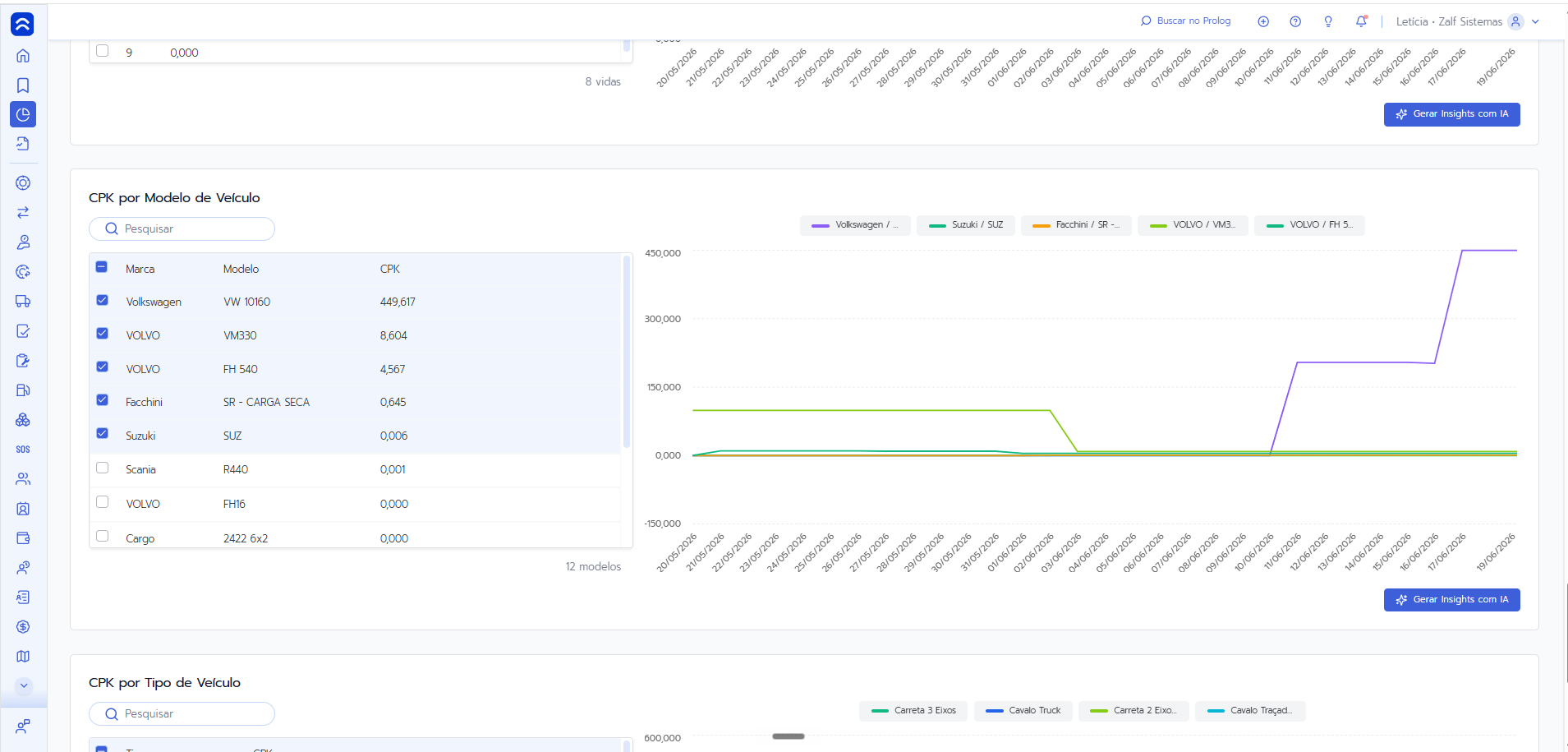Uncheck the Suzuki SUZ row checkbox
This screenshot has height=752, width=1568.
(102, 433)
